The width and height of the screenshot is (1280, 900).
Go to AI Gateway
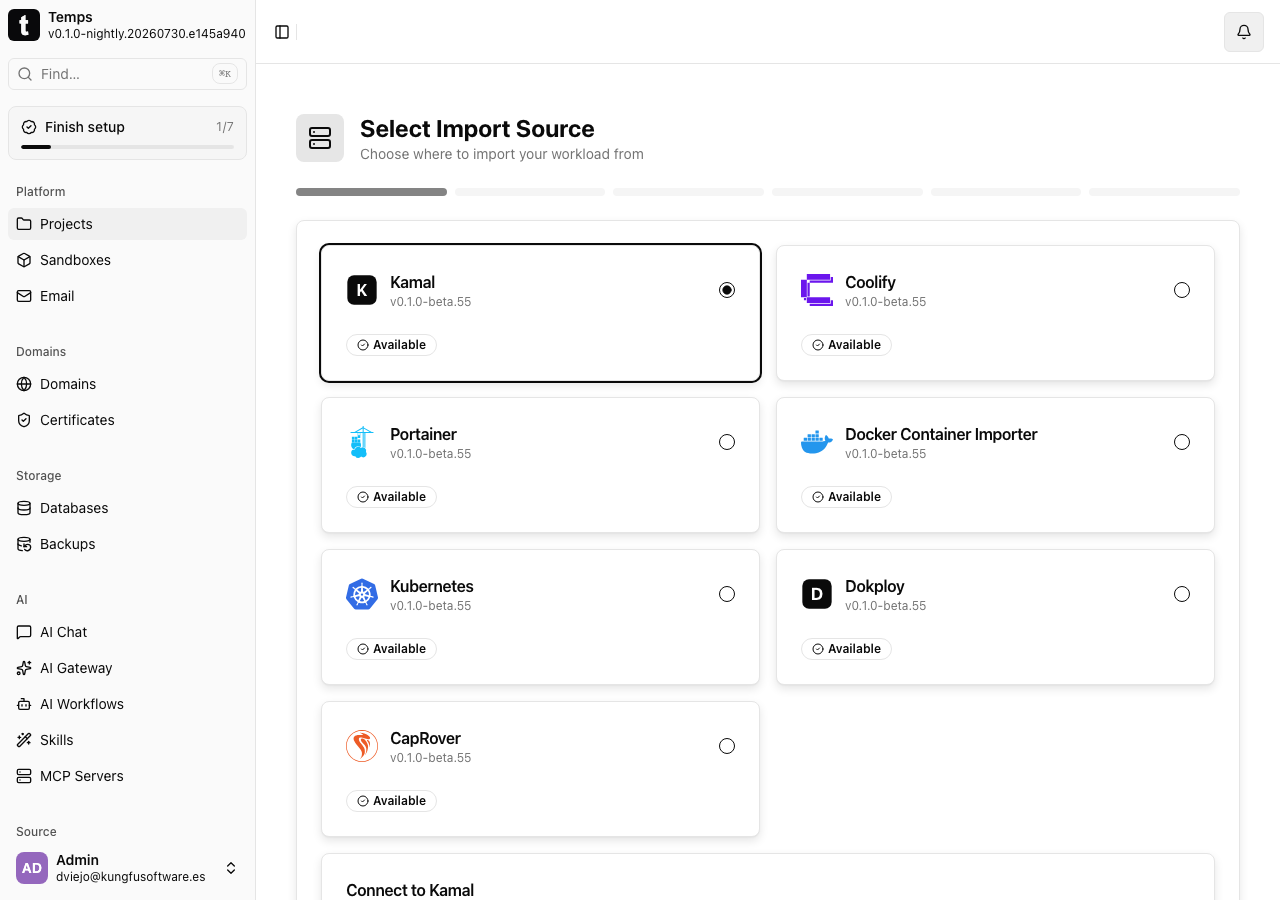[127, 668]
